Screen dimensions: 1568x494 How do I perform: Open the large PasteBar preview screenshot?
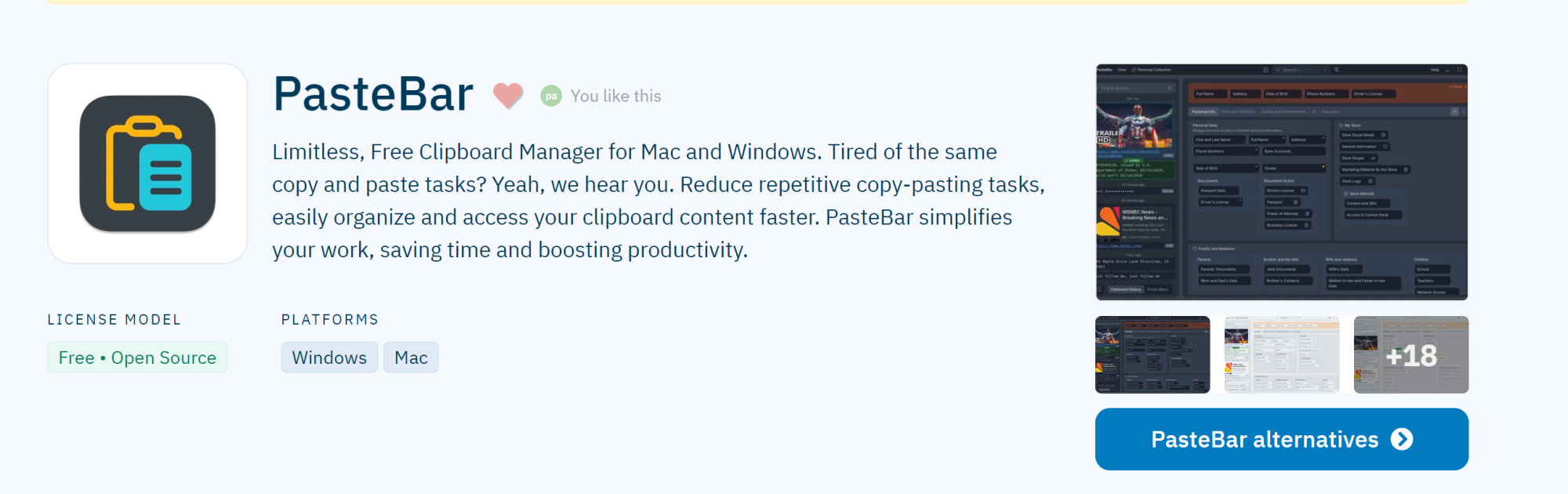click(x=1282, y=182)
